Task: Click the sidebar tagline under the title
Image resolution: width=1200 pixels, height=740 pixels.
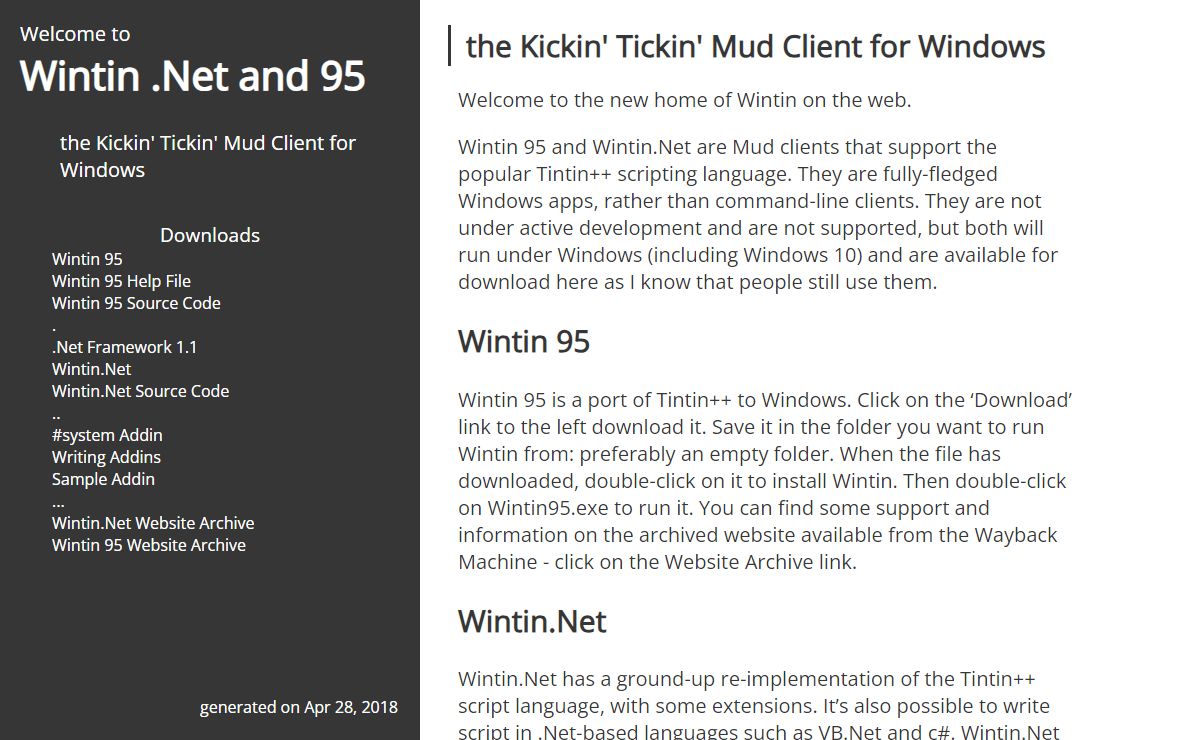Action: pos(208,156)
